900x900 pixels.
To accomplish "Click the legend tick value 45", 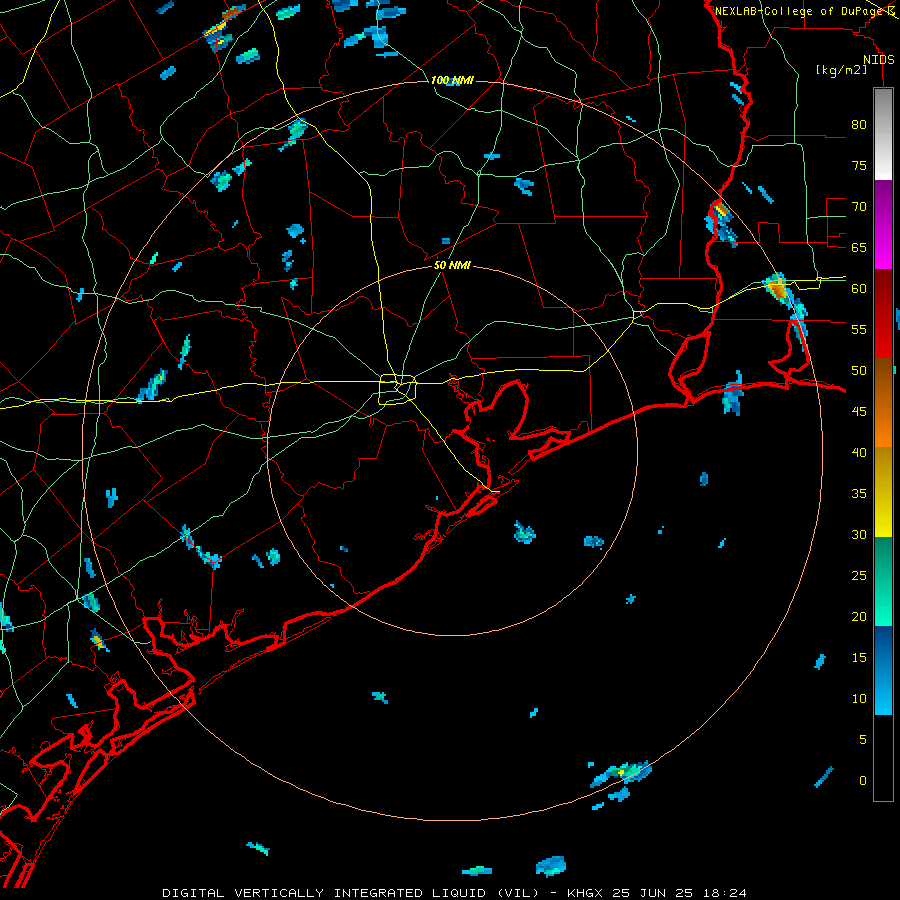I will pyautogui.click(x=859, y=412).
